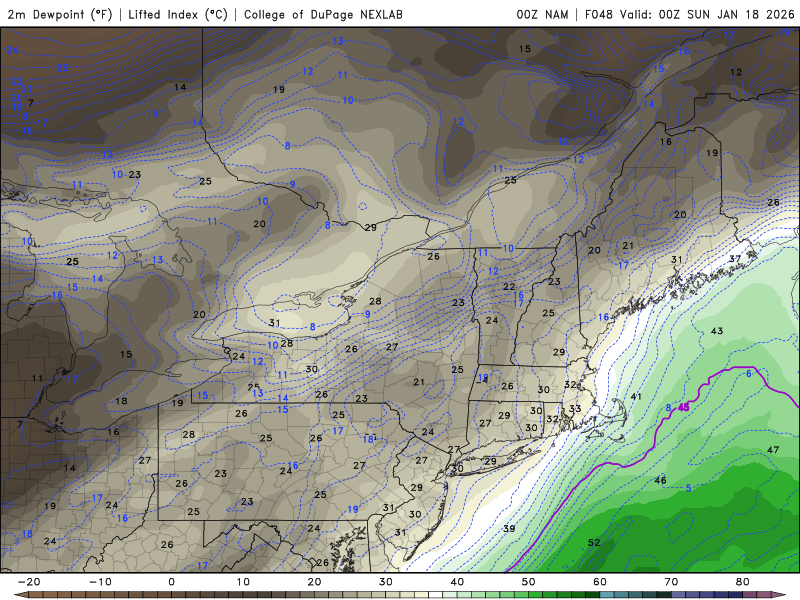Click the "Lifted Index (°C)" title text
This screenshot has width=800, height=600.
click(x=178, y=14)
